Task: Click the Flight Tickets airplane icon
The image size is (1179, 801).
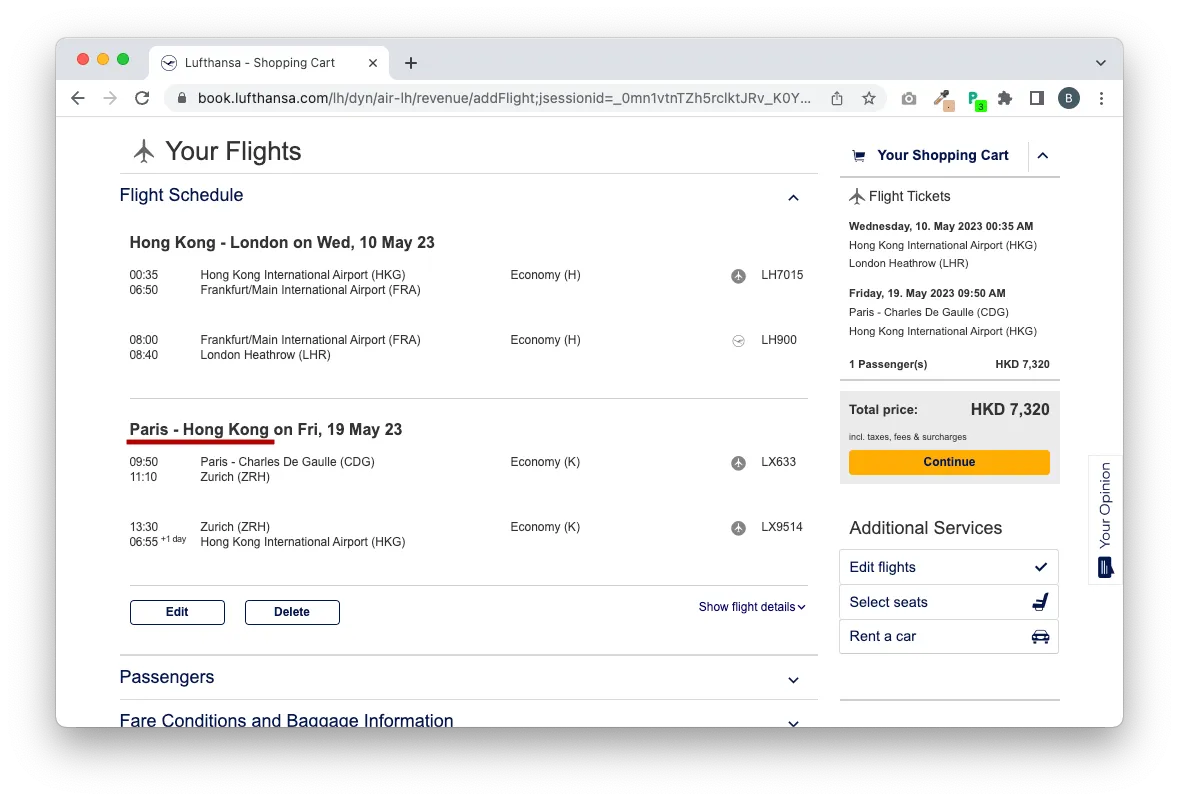Action: click(856, 196)
